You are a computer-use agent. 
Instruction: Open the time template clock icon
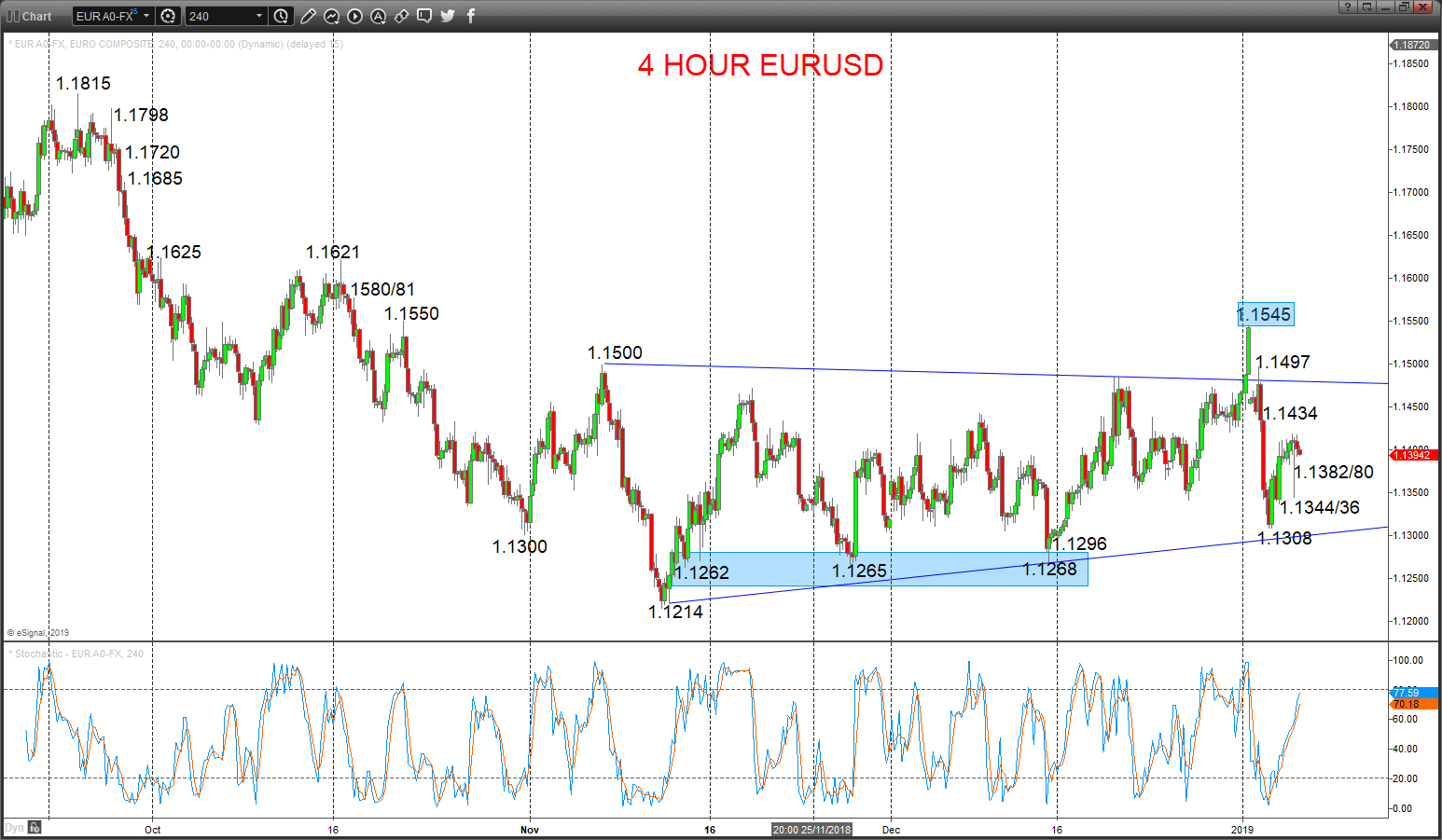[282, 16]
